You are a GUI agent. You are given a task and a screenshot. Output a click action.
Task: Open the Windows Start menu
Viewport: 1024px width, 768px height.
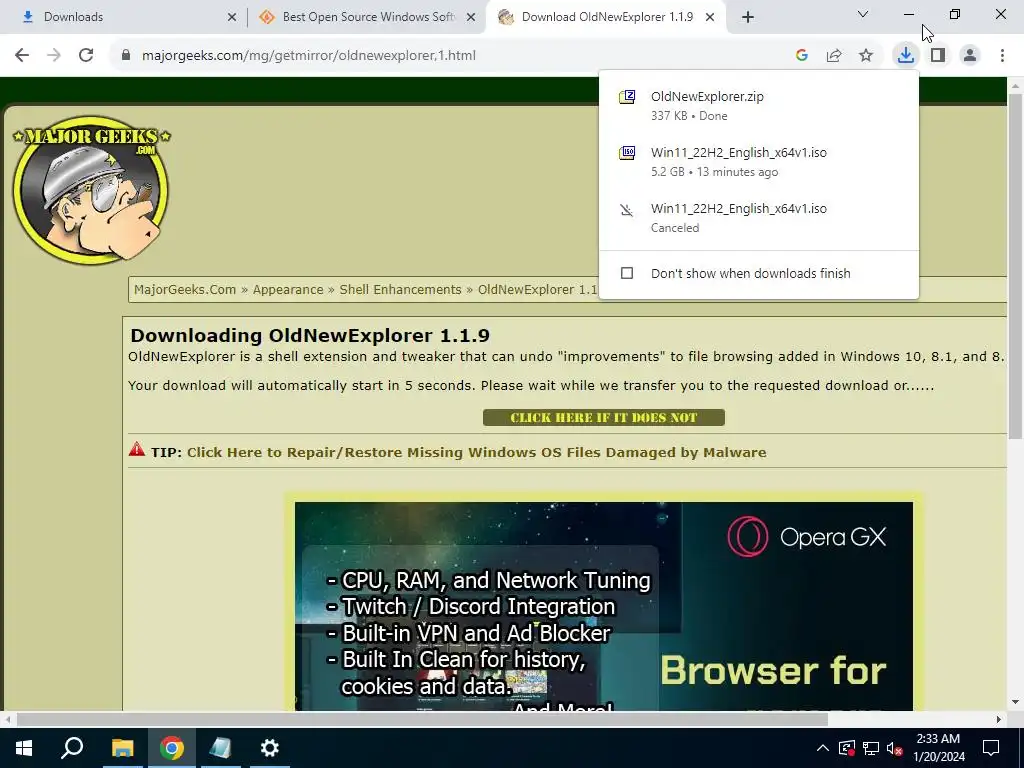coord(24,748)
